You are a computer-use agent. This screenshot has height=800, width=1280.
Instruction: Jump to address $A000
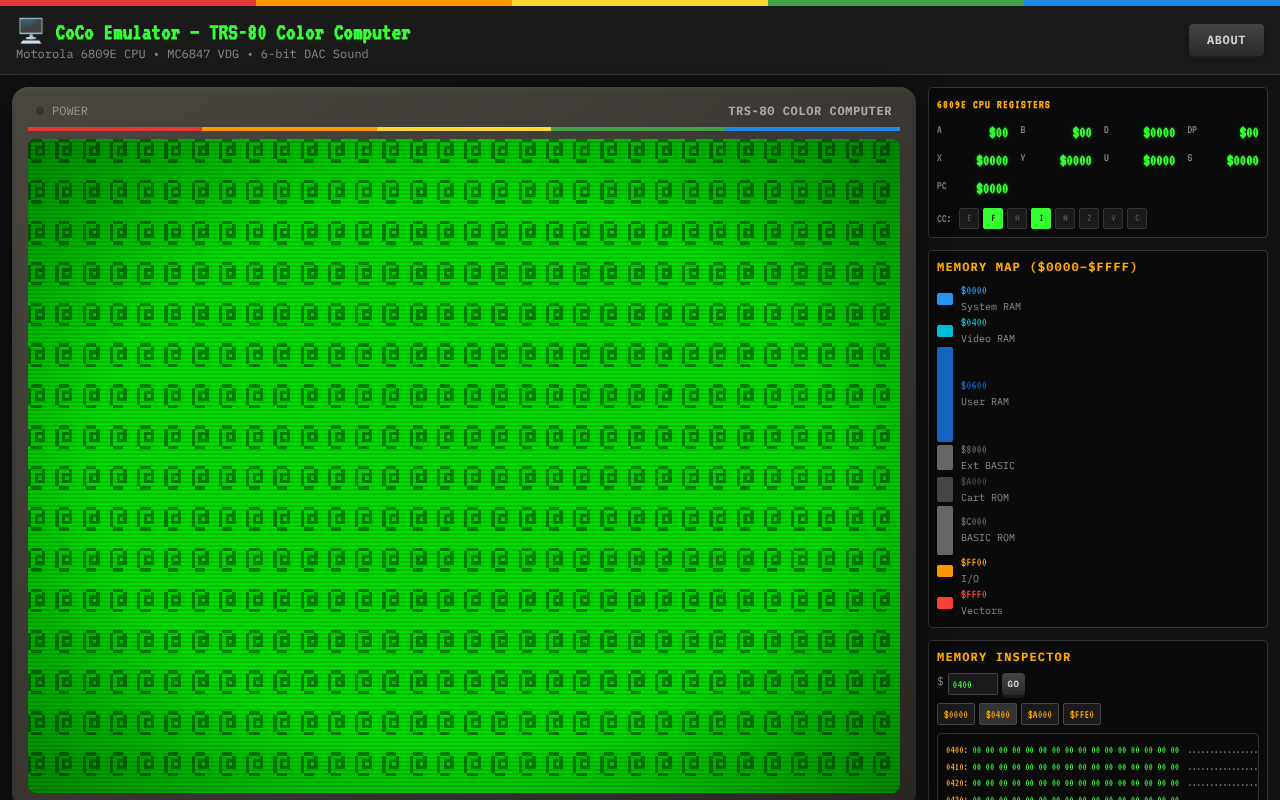pyautogui.click(x=1040, y=714)
